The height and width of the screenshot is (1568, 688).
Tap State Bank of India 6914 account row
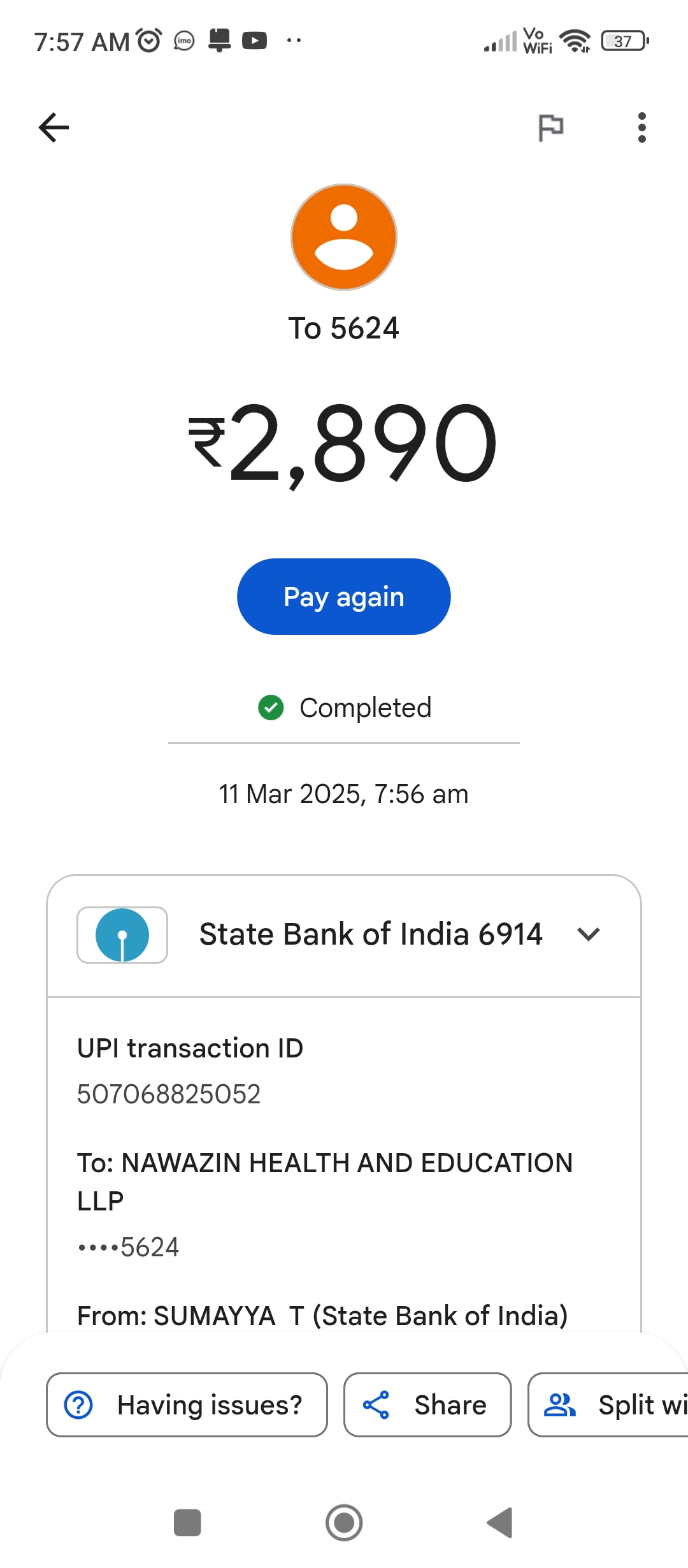[370, 934]
